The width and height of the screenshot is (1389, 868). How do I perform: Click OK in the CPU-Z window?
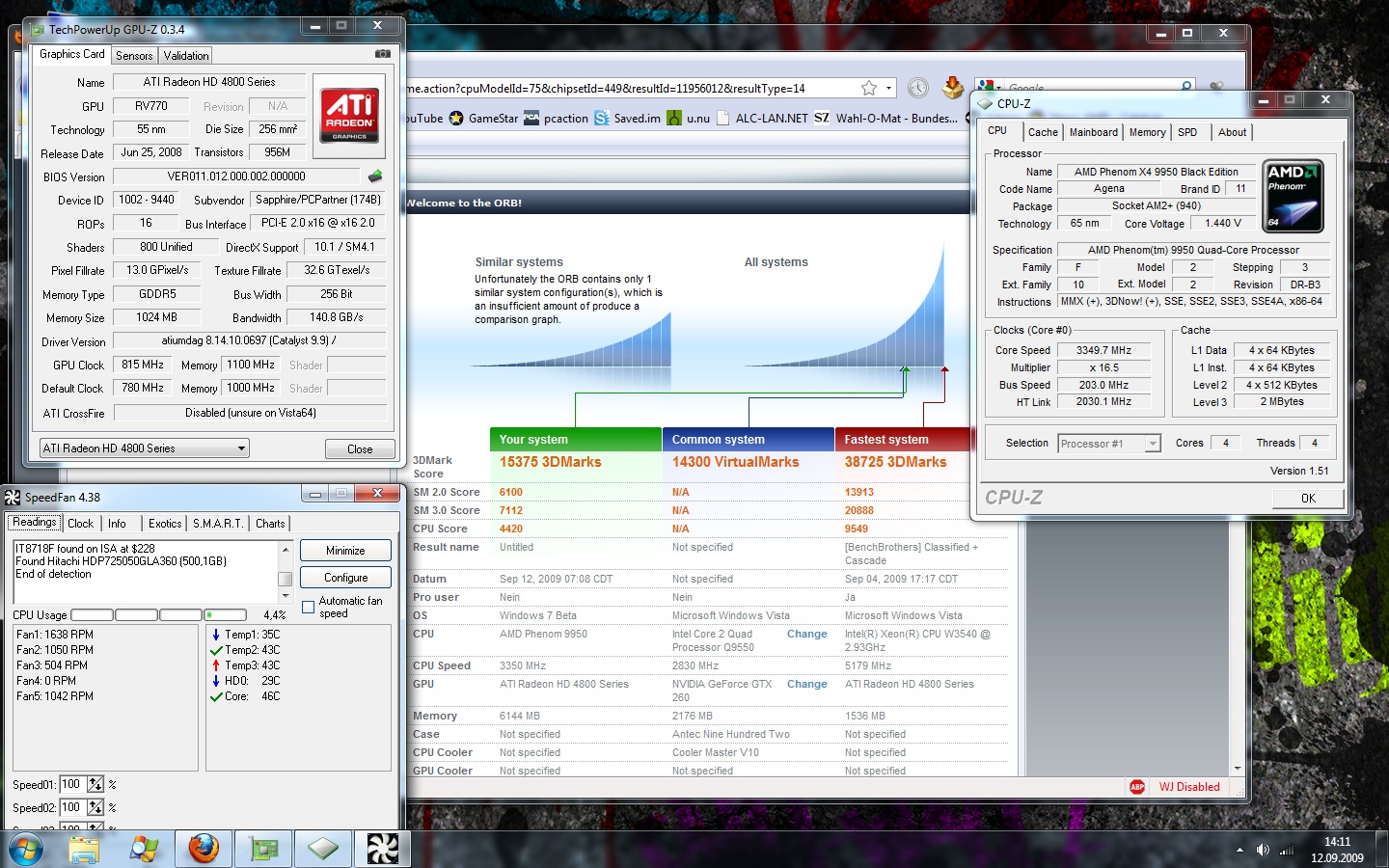pyautogui.click(x=1308, y=499)
